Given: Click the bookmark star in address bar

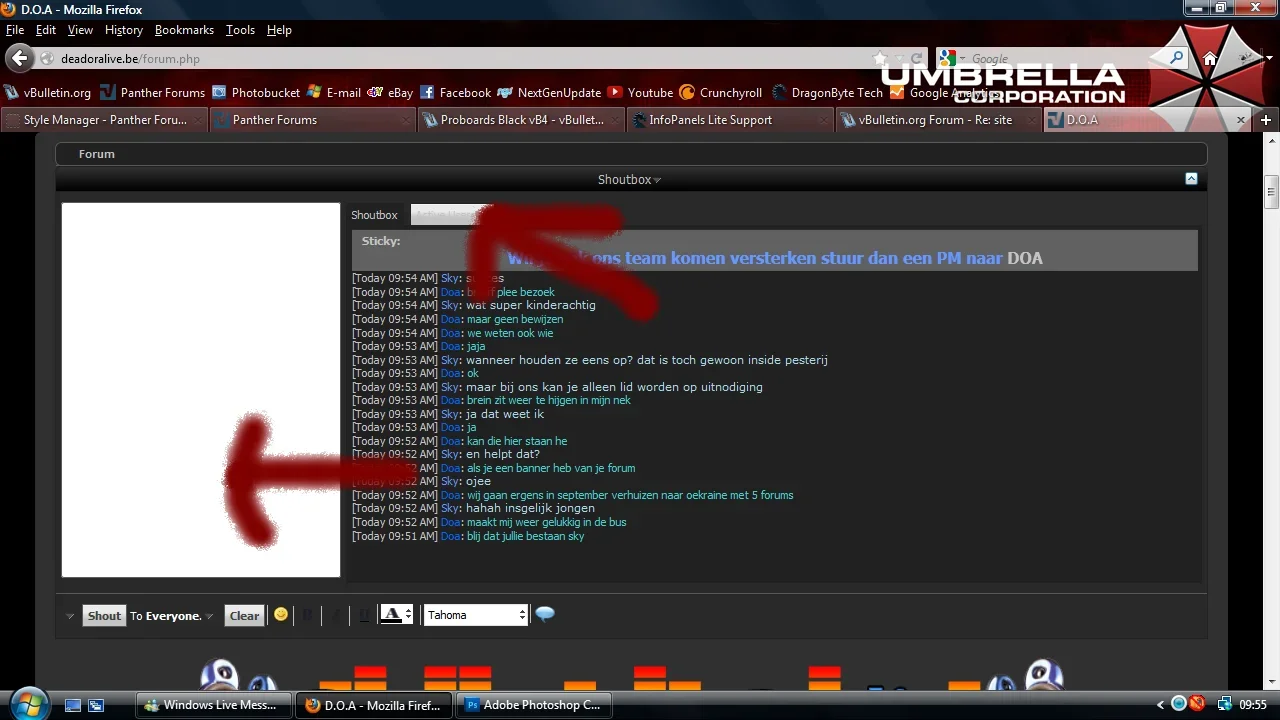Looking at the screenshot, I should point(880,58).
